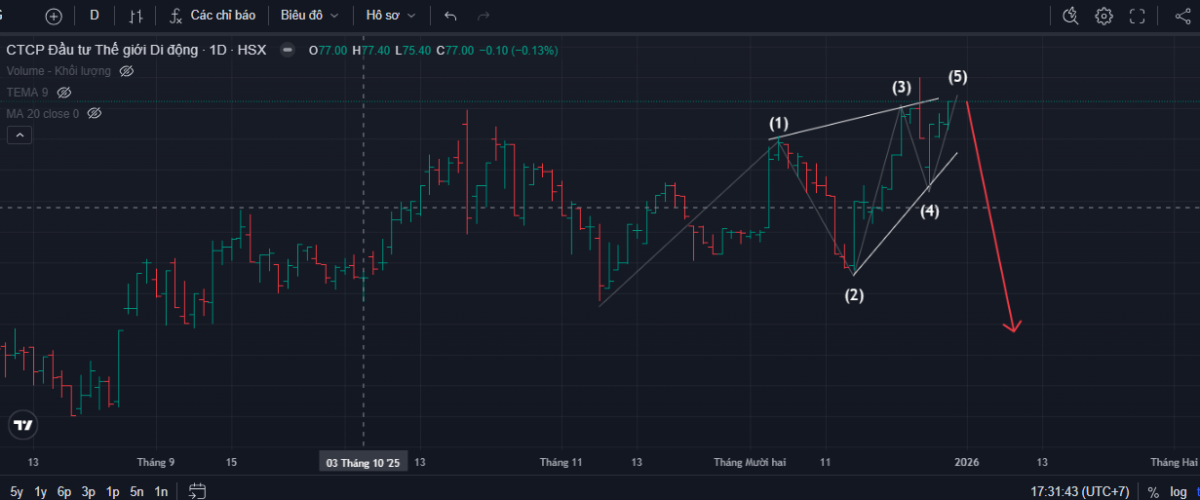Select the MA 20 close 0 legend label

coord(43,113)
